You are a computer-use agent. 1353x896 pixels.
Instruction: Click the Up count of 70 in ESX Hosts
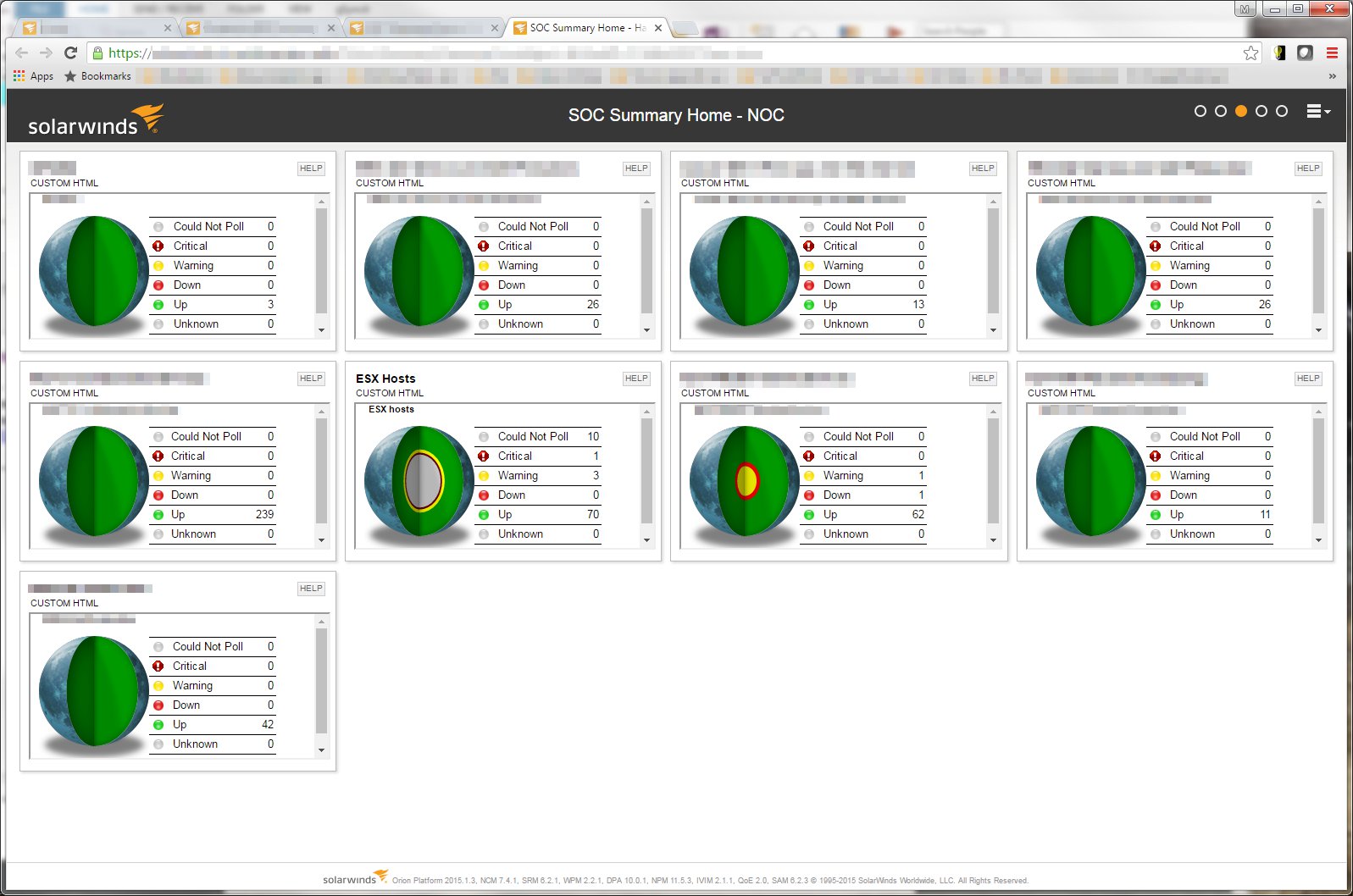[593, 515]
